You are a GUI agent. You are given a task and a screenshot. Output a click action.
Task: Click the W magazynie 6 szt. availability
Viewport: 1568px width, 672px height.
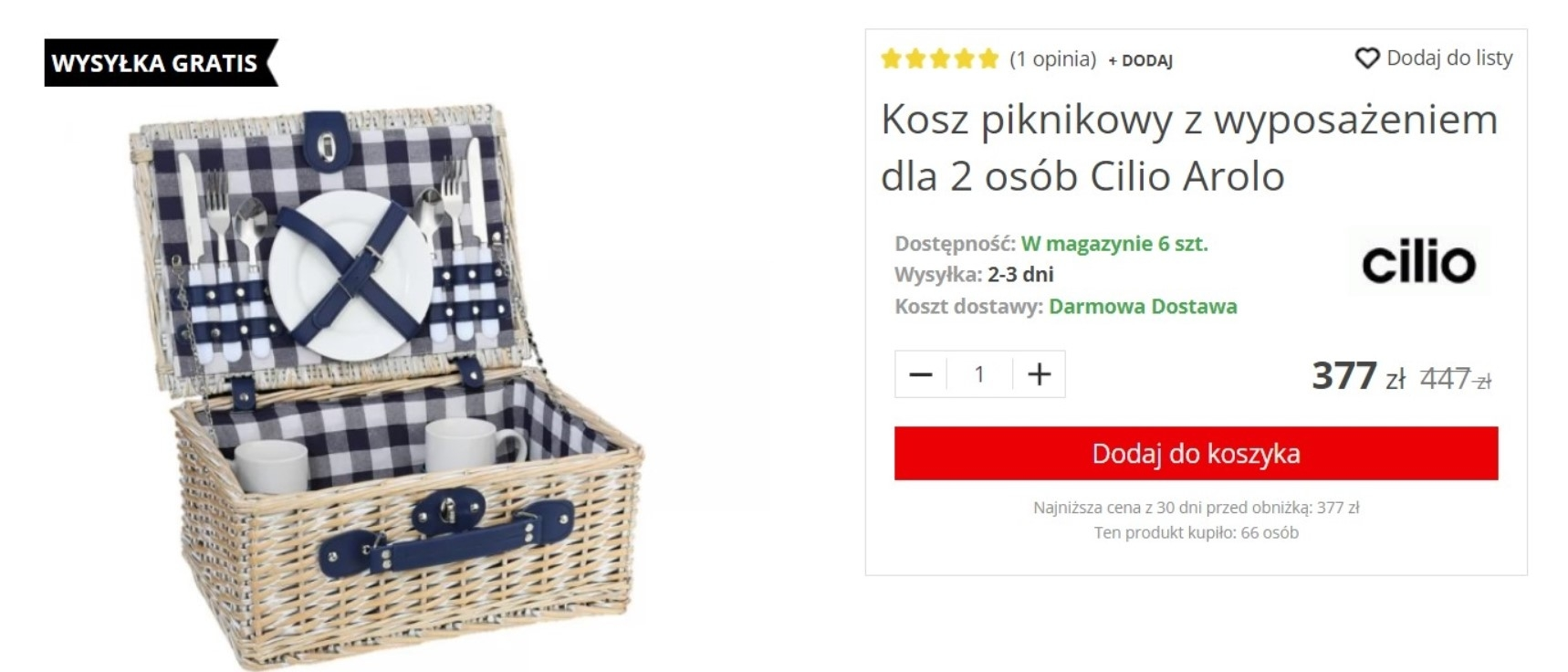coord(1114,244)
